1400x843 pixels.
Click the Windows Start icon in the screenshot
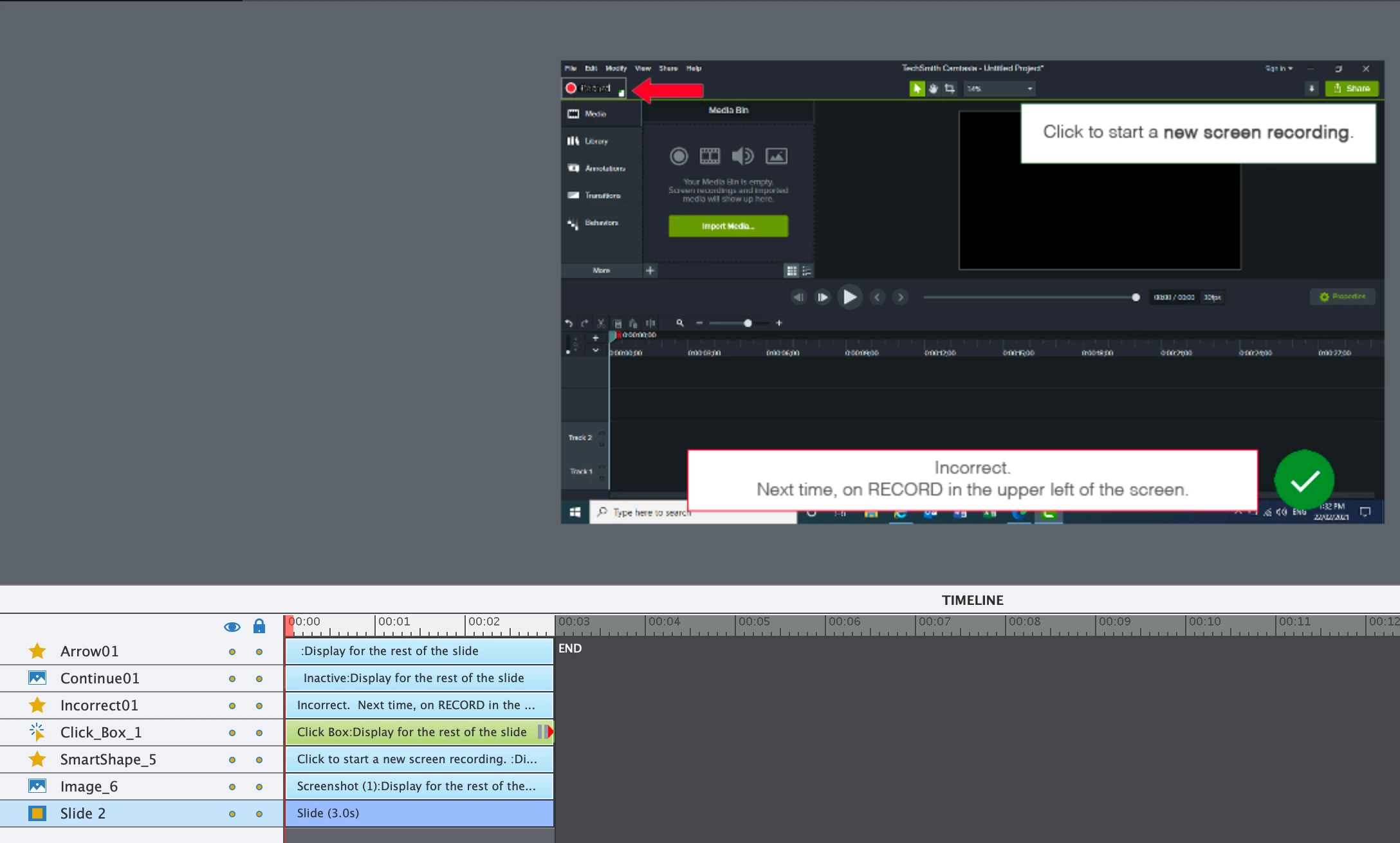575,512
